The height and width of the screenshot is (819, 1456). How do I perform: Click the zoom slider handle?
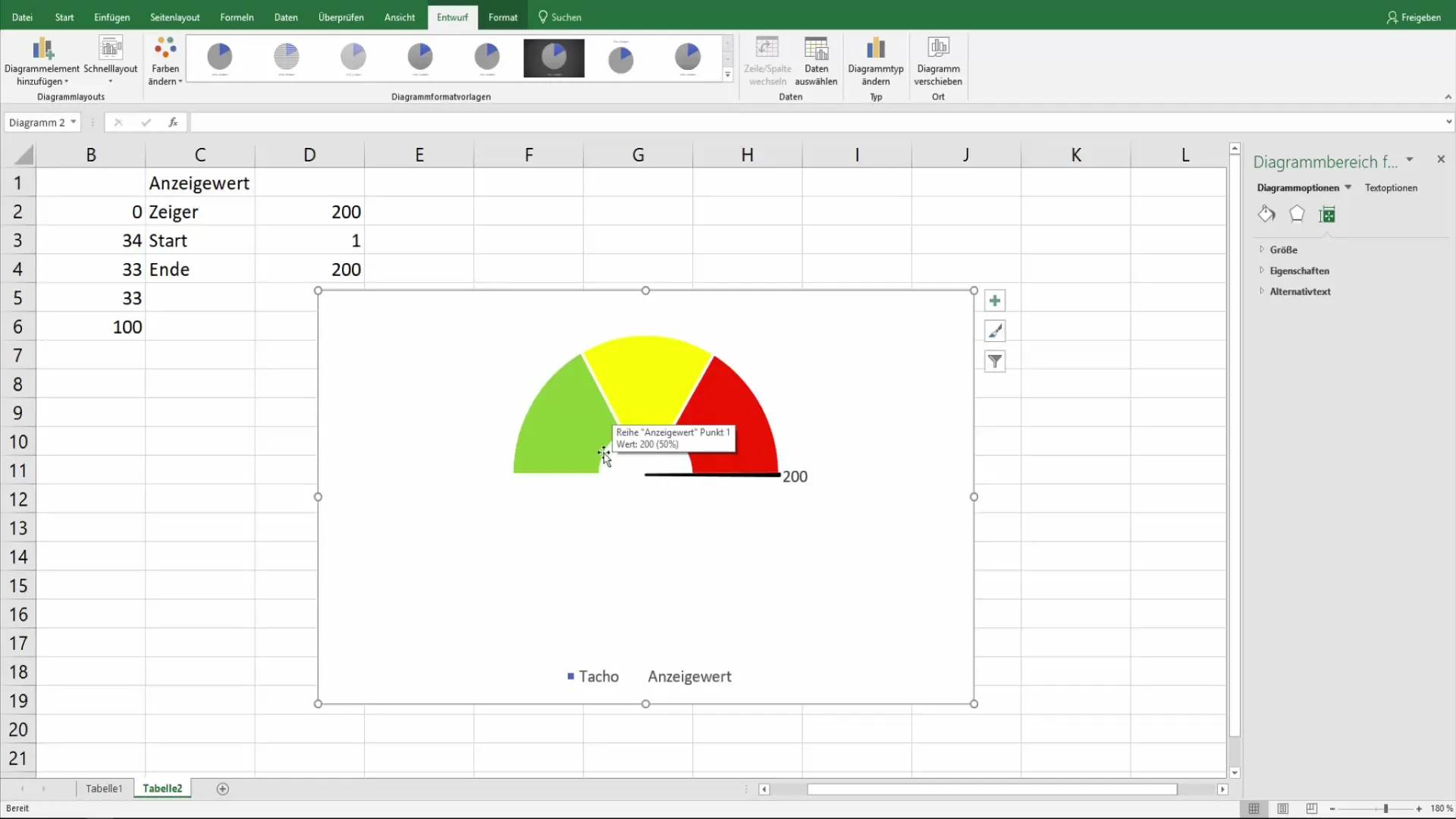tap(1385, 809)
